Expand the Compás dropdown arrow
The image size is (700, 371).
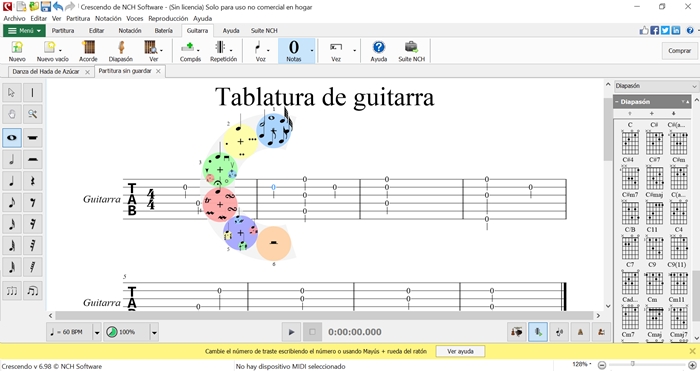pyautogui.click(x=198, y=50)
